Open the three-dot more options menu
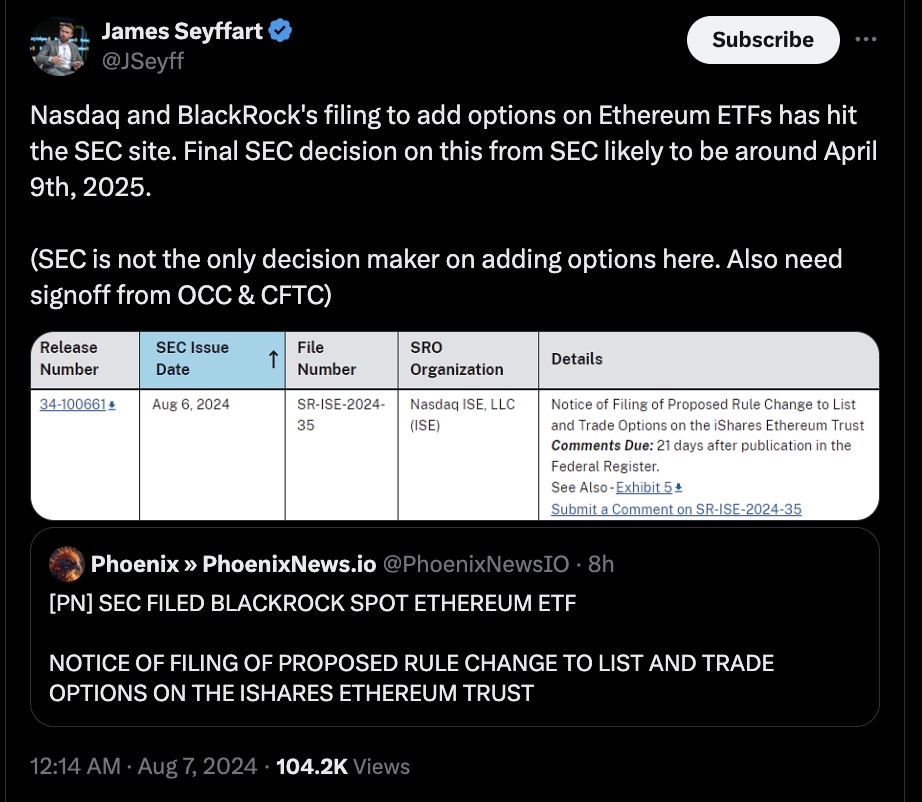The image size is (922, 802). point(865,40)
